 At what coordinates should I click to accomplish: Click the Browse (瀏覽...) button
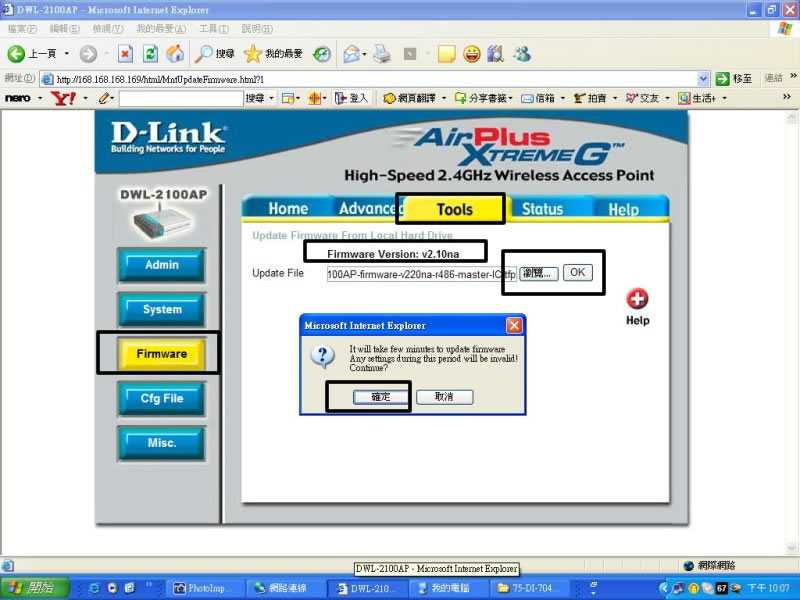[538, 273]
